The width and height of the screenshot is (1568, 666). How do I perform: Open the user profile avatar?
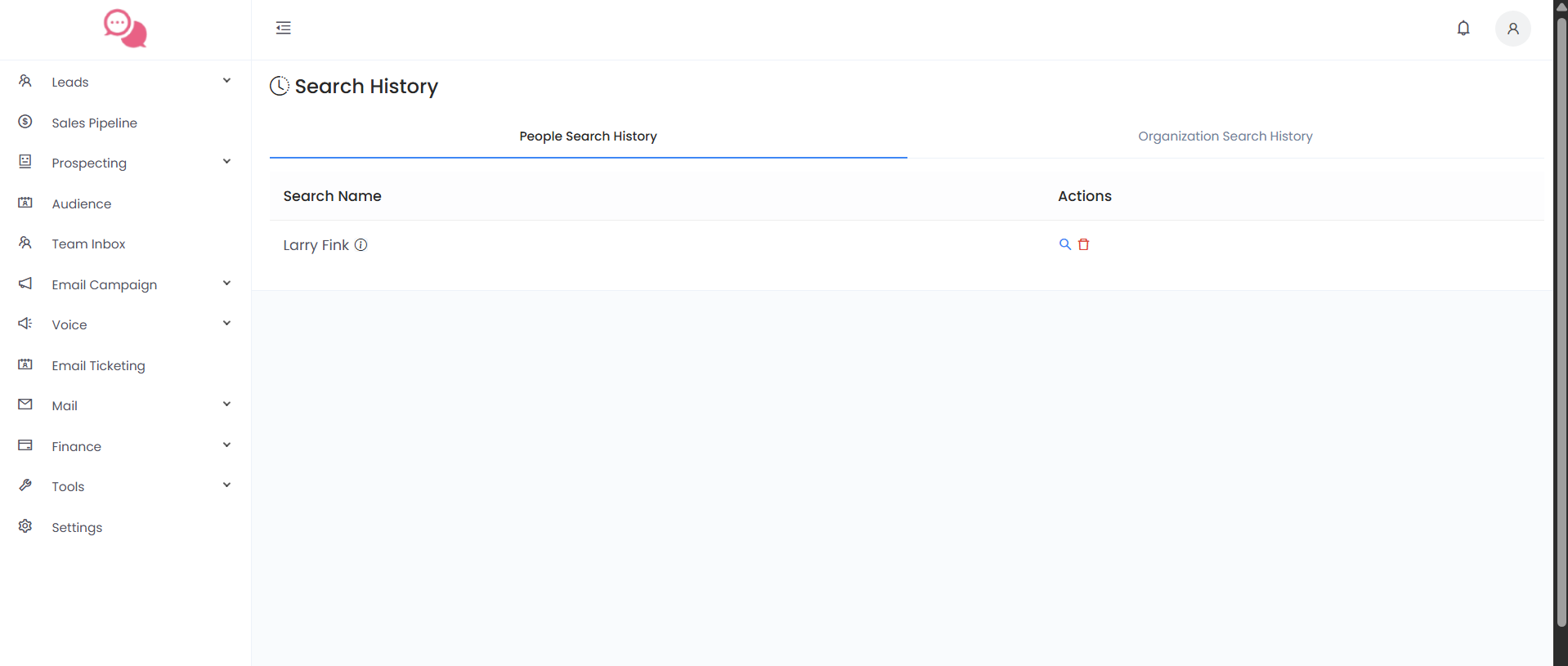[x=1513, y=29]
